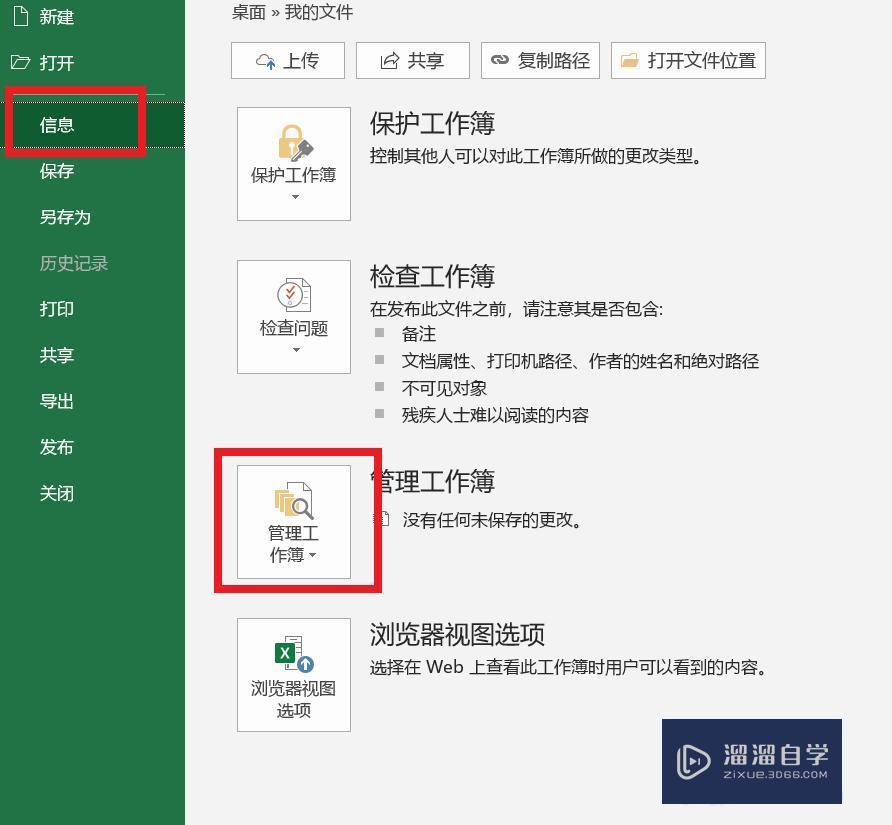Click the 保护工作簿 section heading
Image resolution: width=892 pixels, height=825 pixels.
432,123
